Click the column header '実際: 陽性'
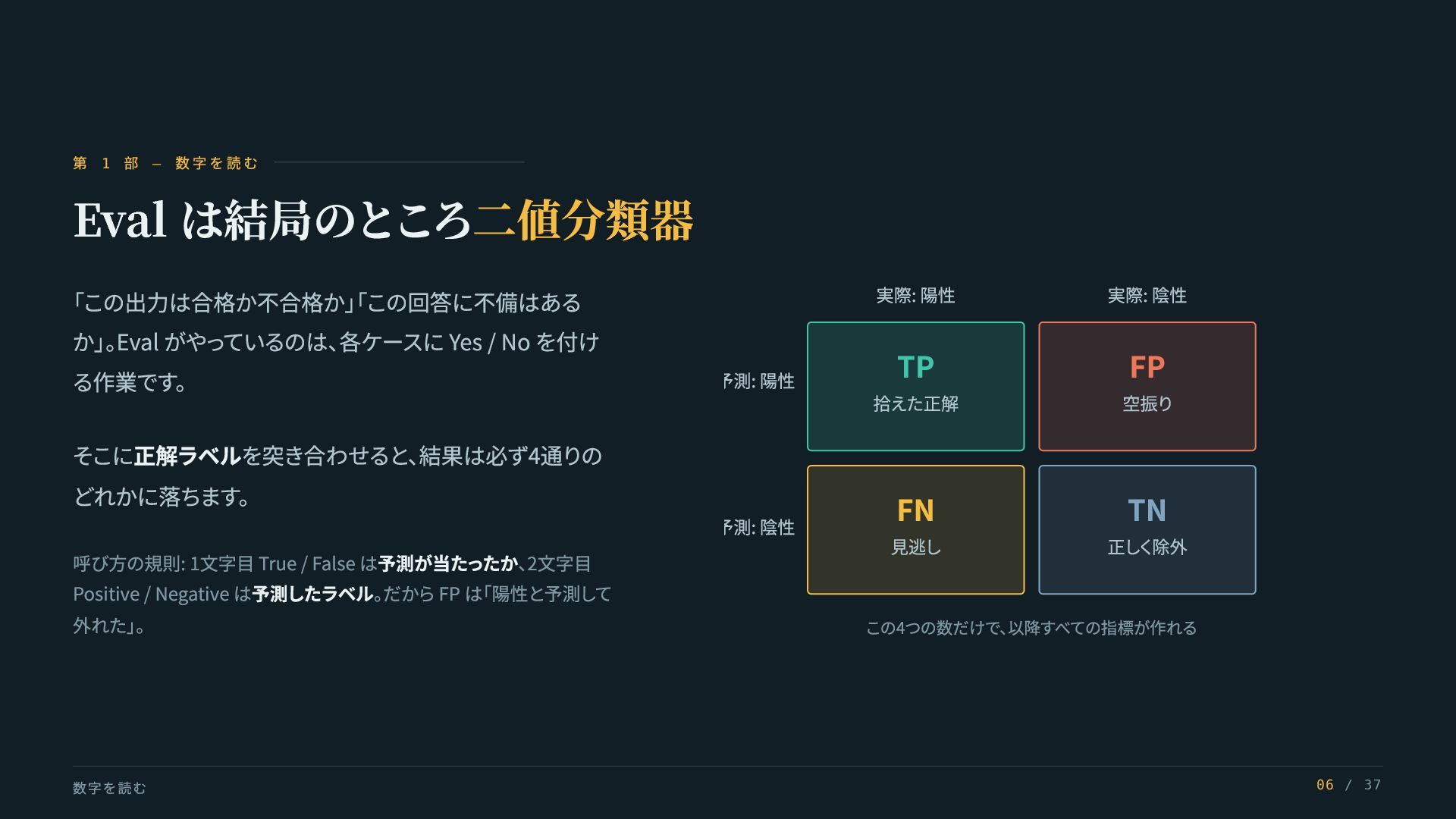This screenshot has width=1456, height=819. click(x=915, y=296)
